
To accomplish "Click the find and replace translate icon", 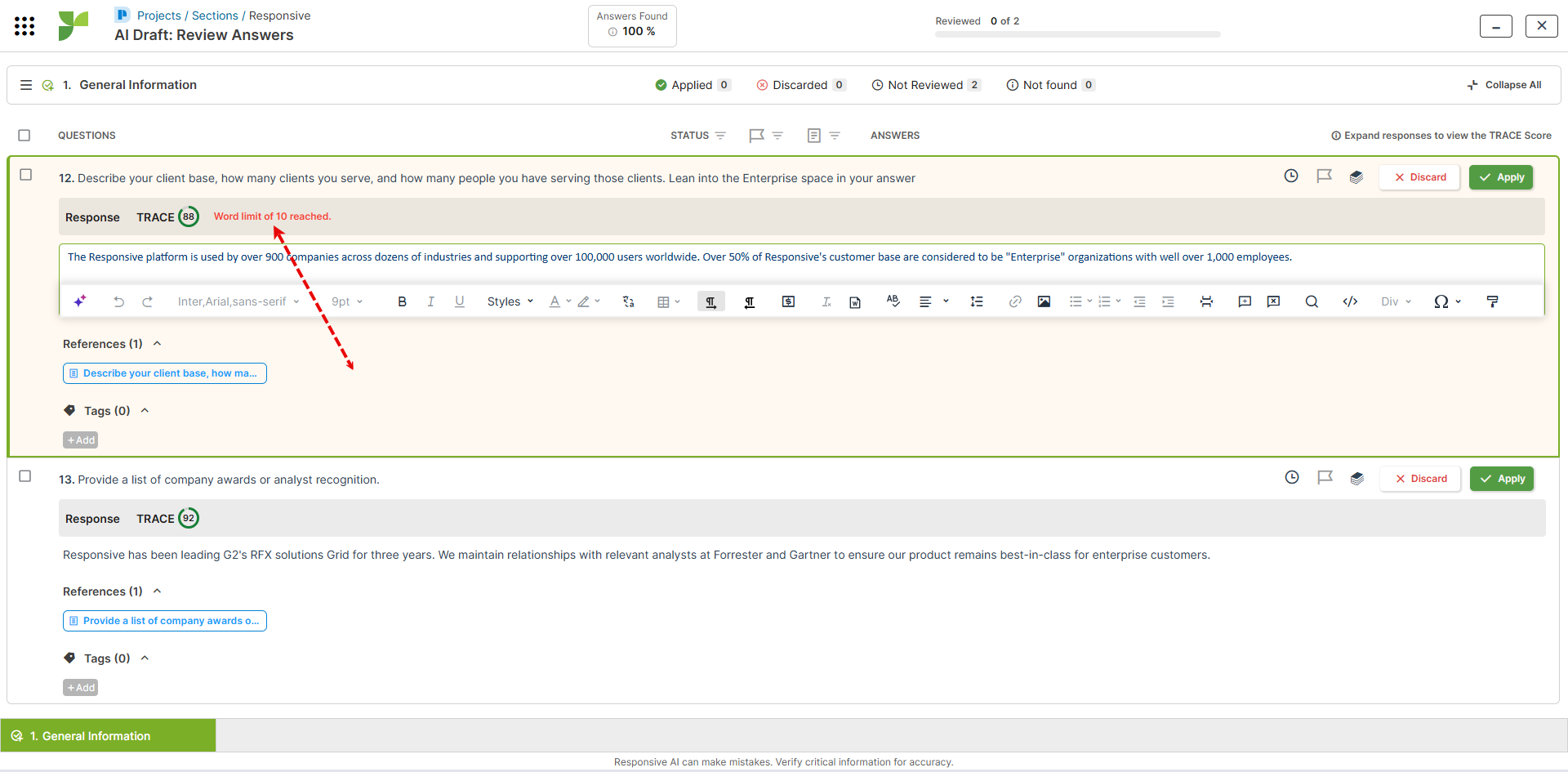I will click(x=628, y=301).
